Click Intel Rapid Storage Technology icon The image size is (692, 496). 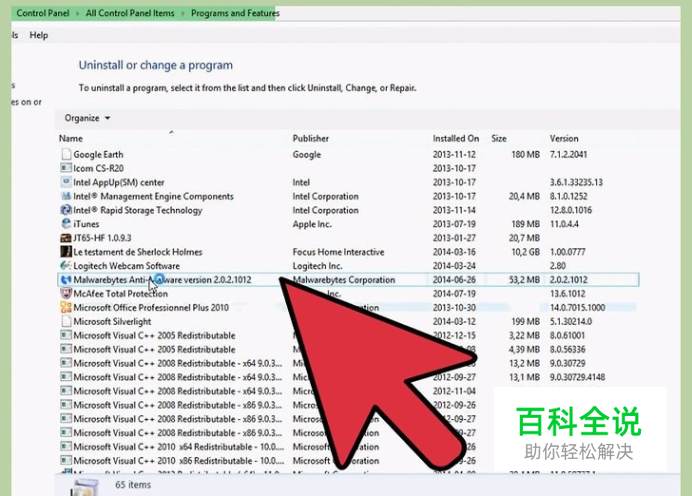[x=66, y=210]
